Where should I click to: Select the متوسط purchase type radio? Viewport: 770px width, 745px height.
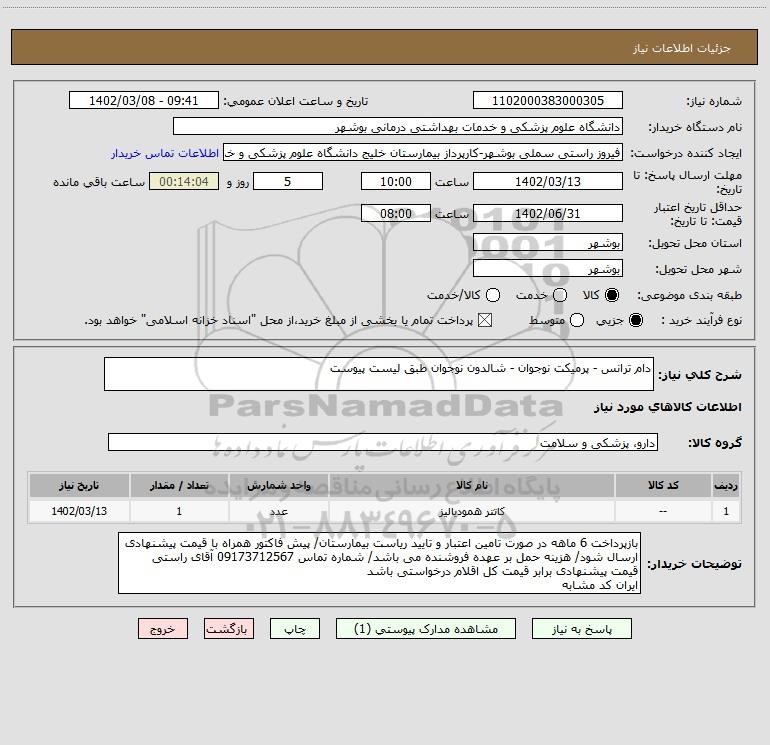577,321
